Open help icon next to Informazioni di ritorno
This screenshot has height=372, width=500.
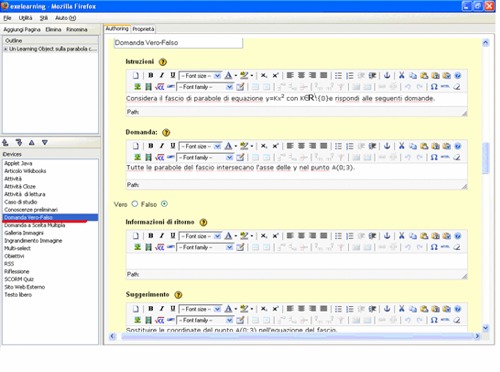(203, 222)
